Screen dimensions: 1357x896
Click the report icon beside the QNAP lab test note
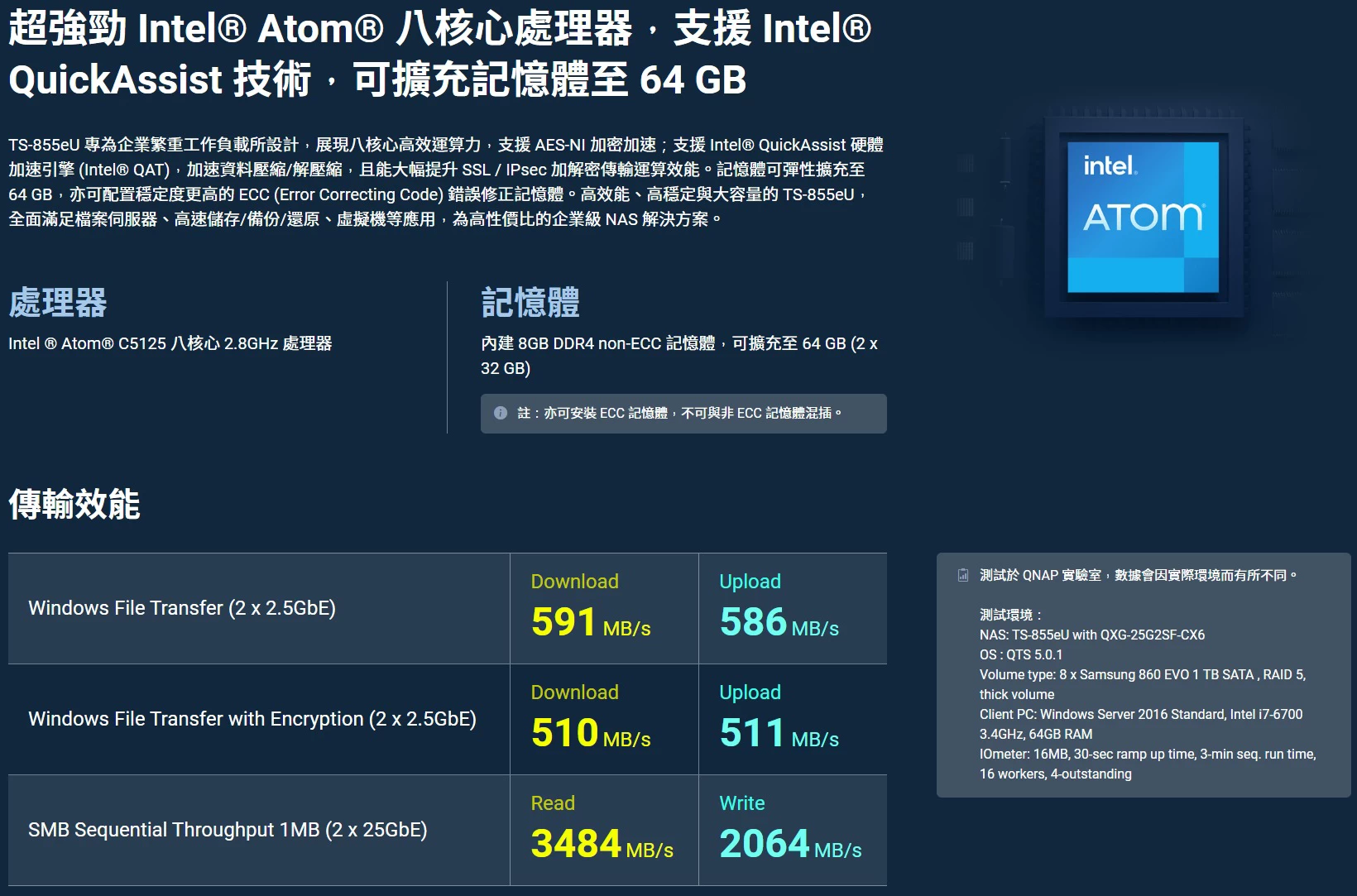tap(963, 575)
